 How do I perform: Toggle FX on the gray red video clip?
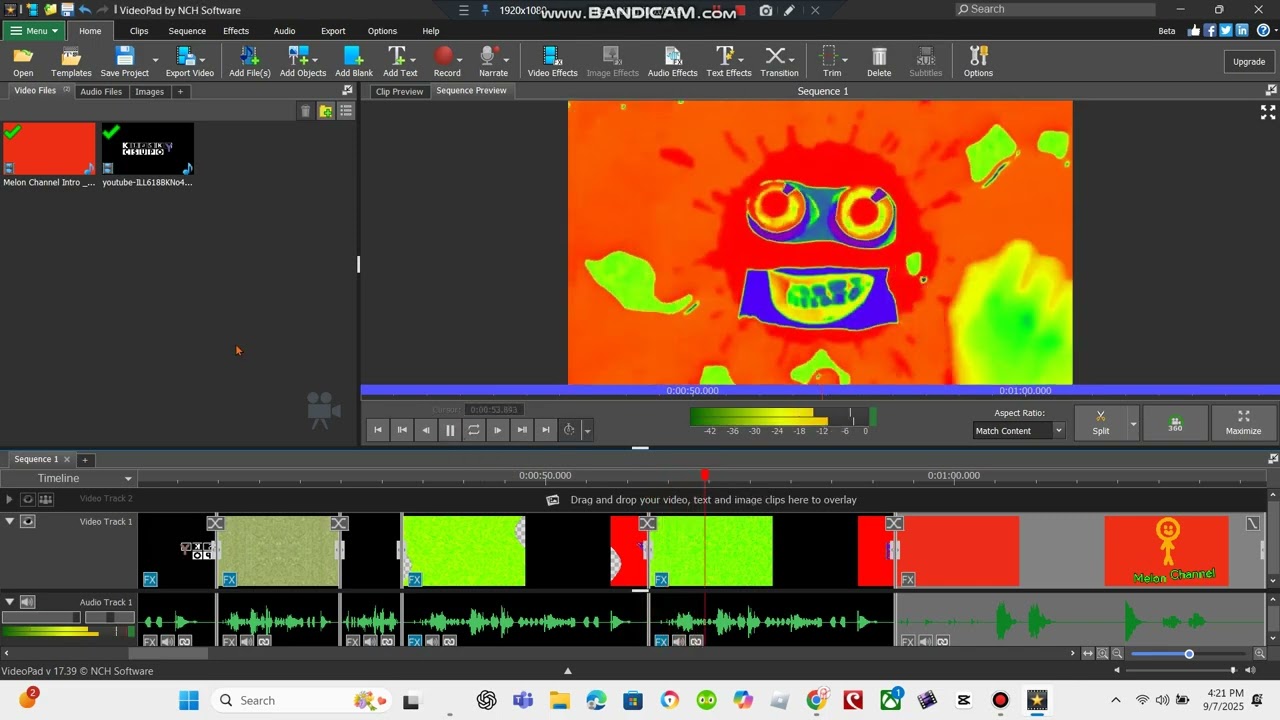[908, 579]
